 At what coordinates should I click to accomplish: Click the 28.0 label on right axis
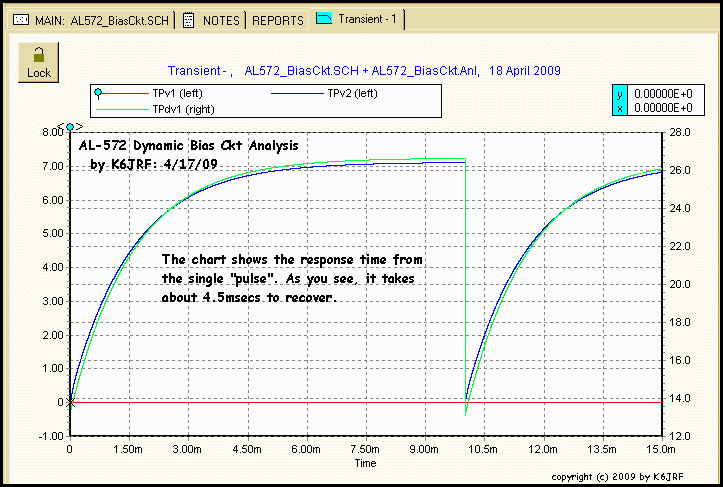[680, 132]
